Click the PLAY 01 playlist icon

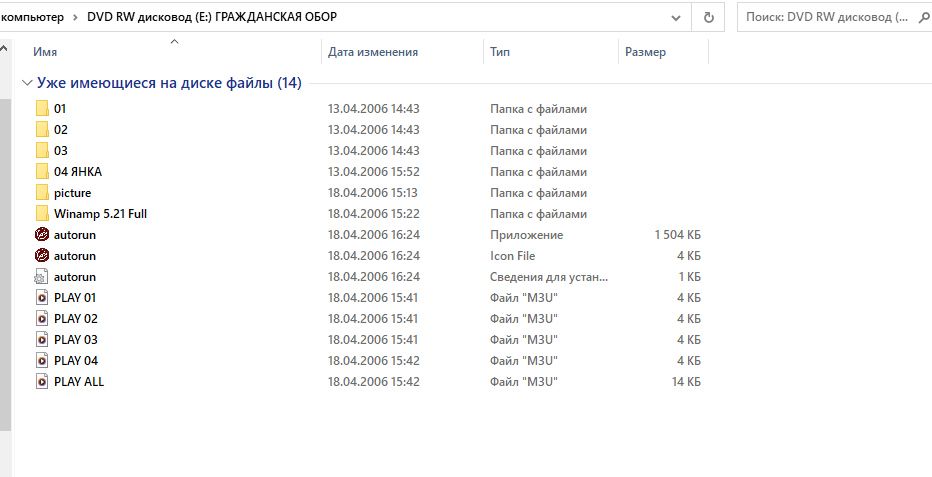pyautogui.click(x=42, y=298)
